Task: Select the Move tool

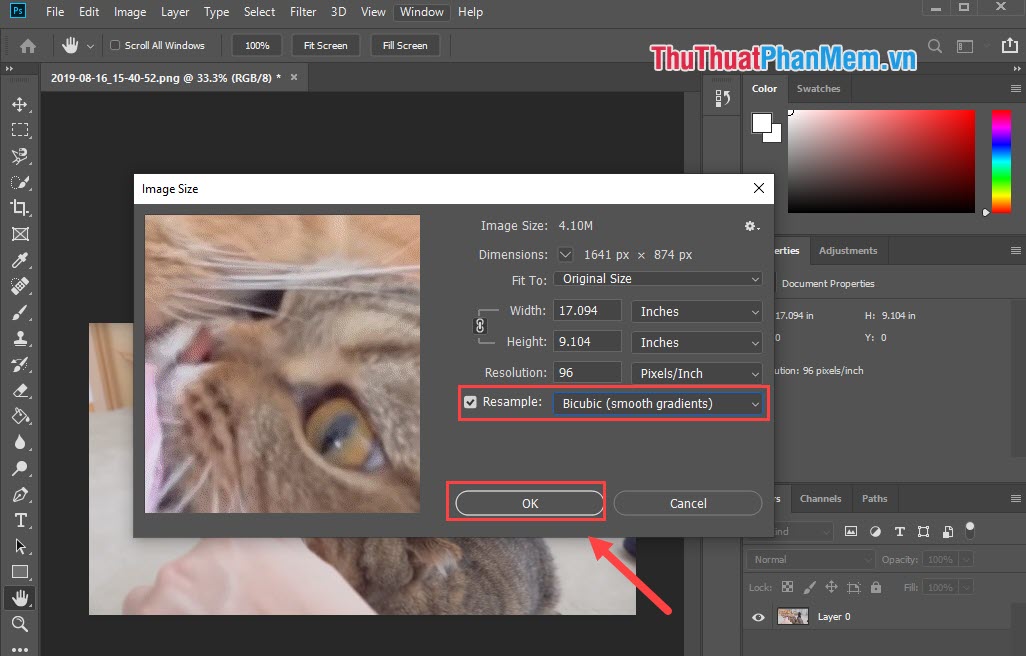Action: 20,103
